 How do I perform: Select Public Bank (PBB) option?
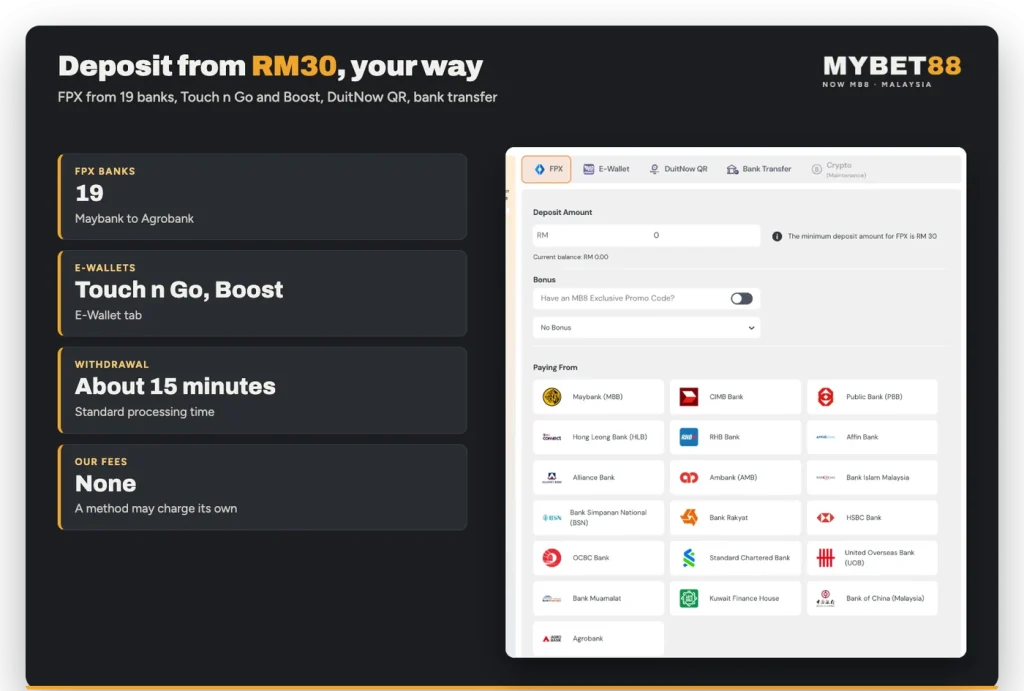coord(872,396)
